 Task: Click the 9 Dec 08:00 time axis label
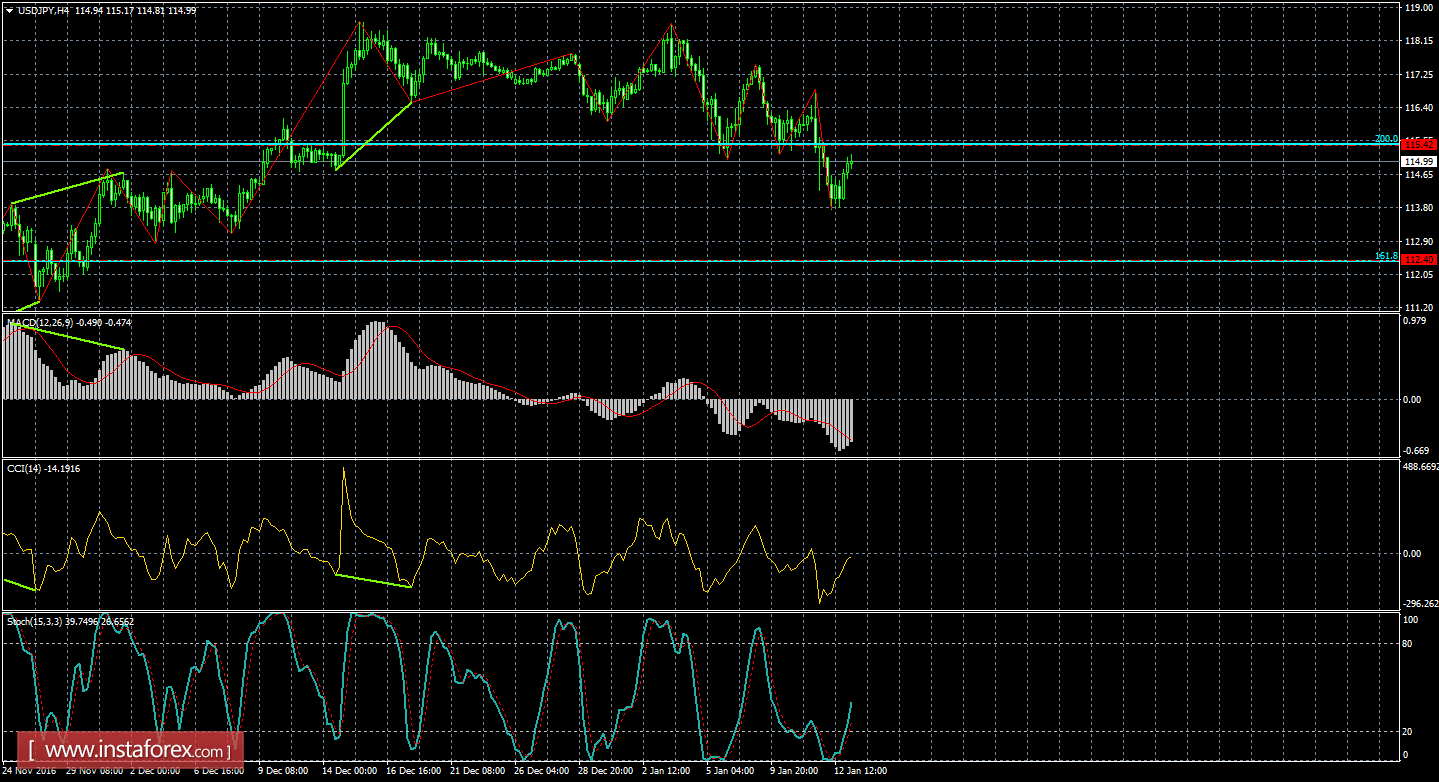283,772
